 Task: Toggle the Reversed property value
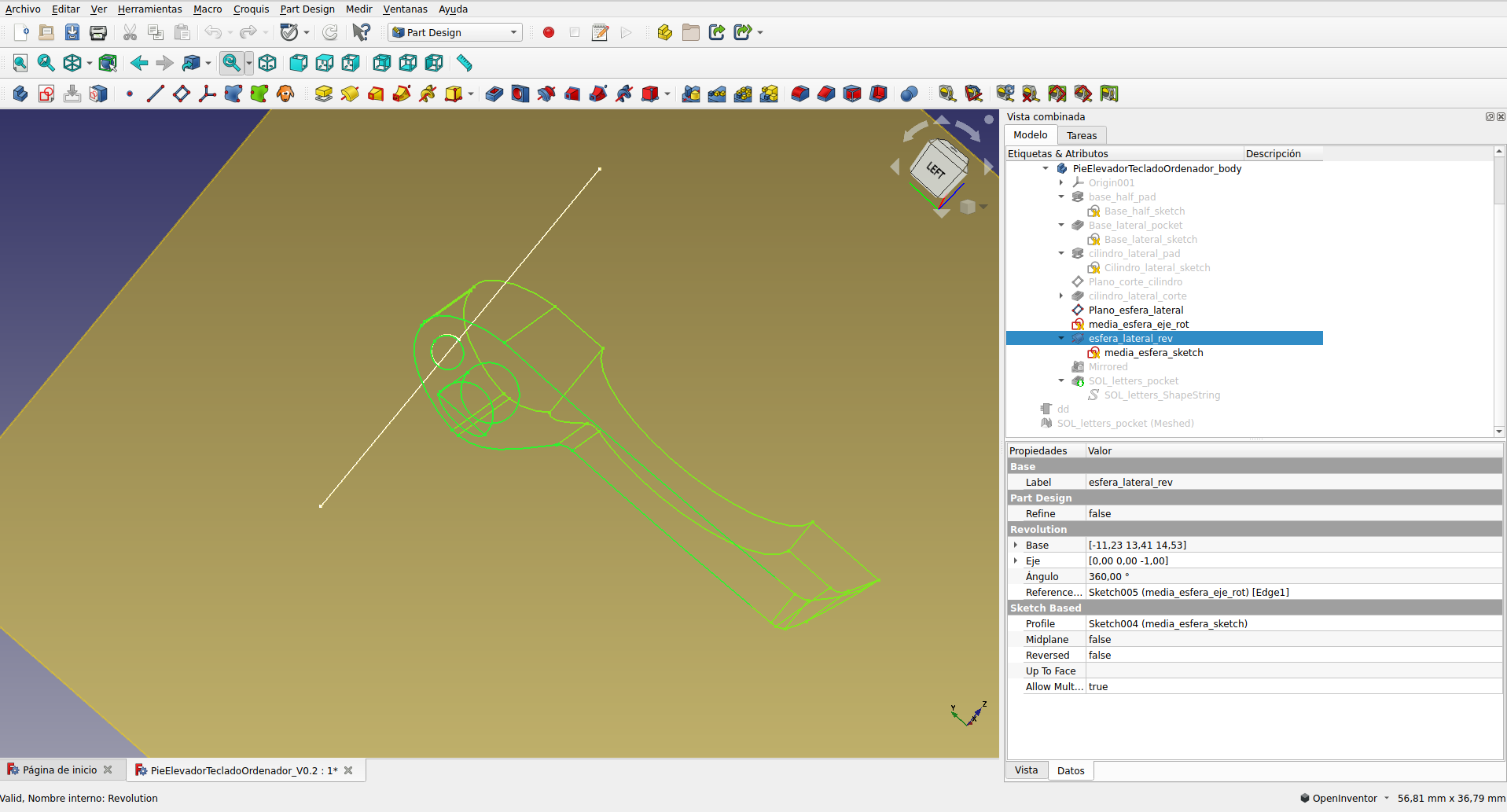1293,655
